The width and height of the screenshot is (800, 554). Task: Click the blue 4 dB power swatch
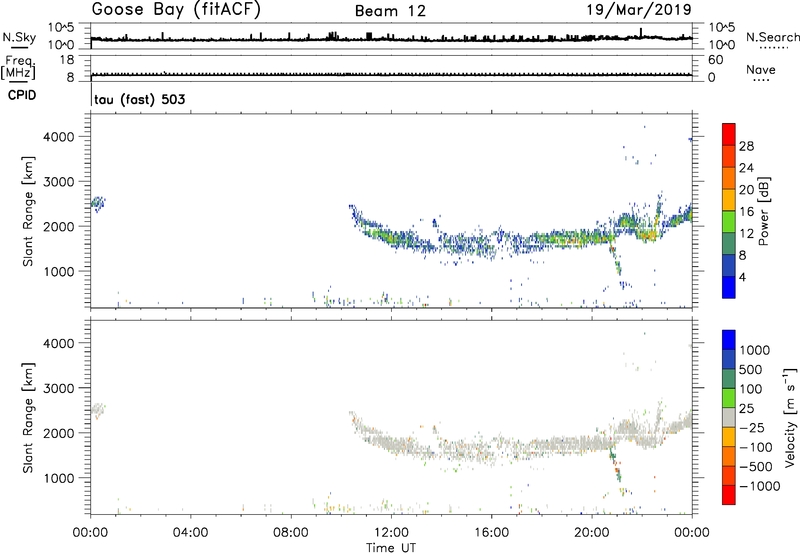pos(729,287)
